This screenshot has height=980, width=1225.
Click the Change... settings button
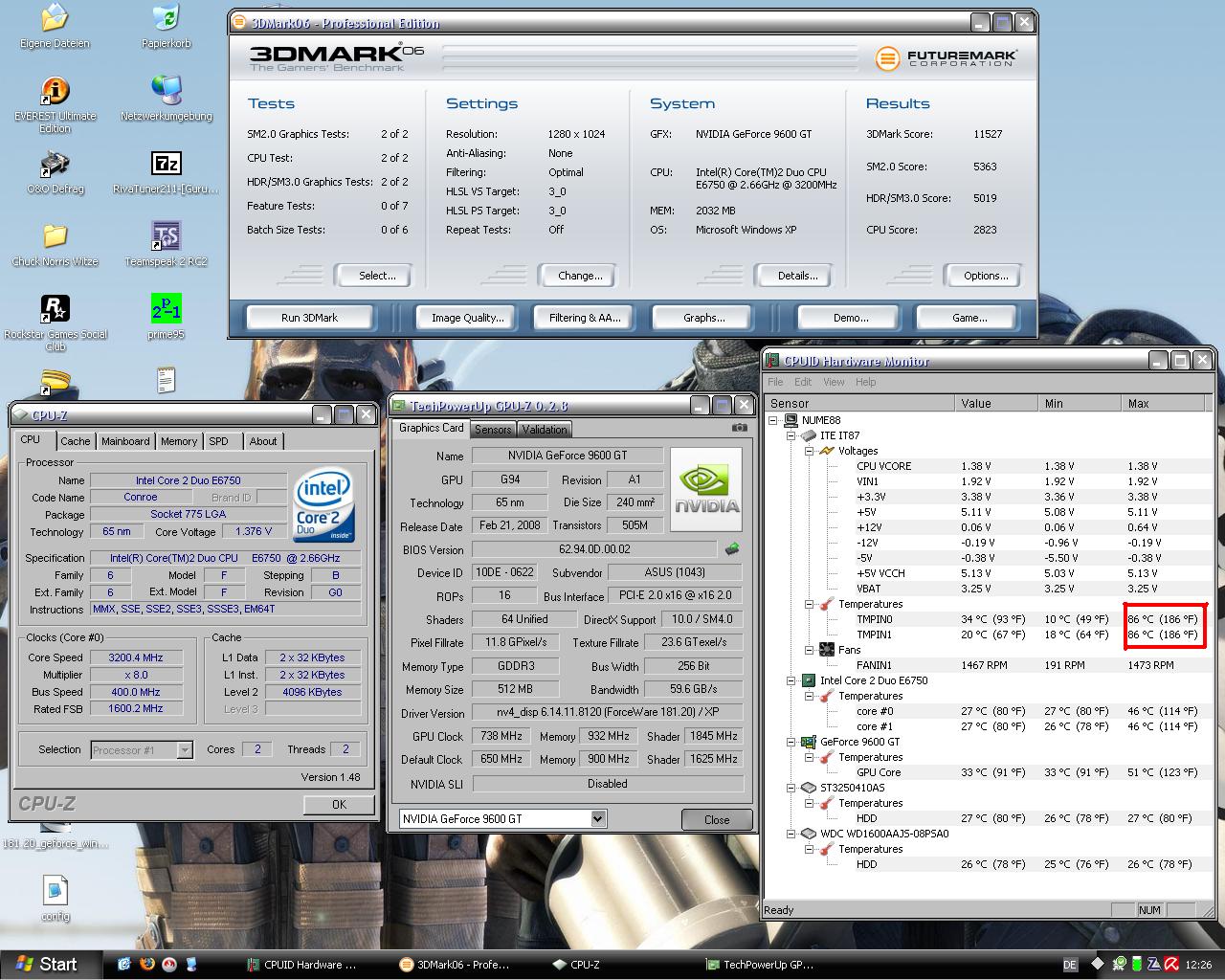click(x=580, y=276)
